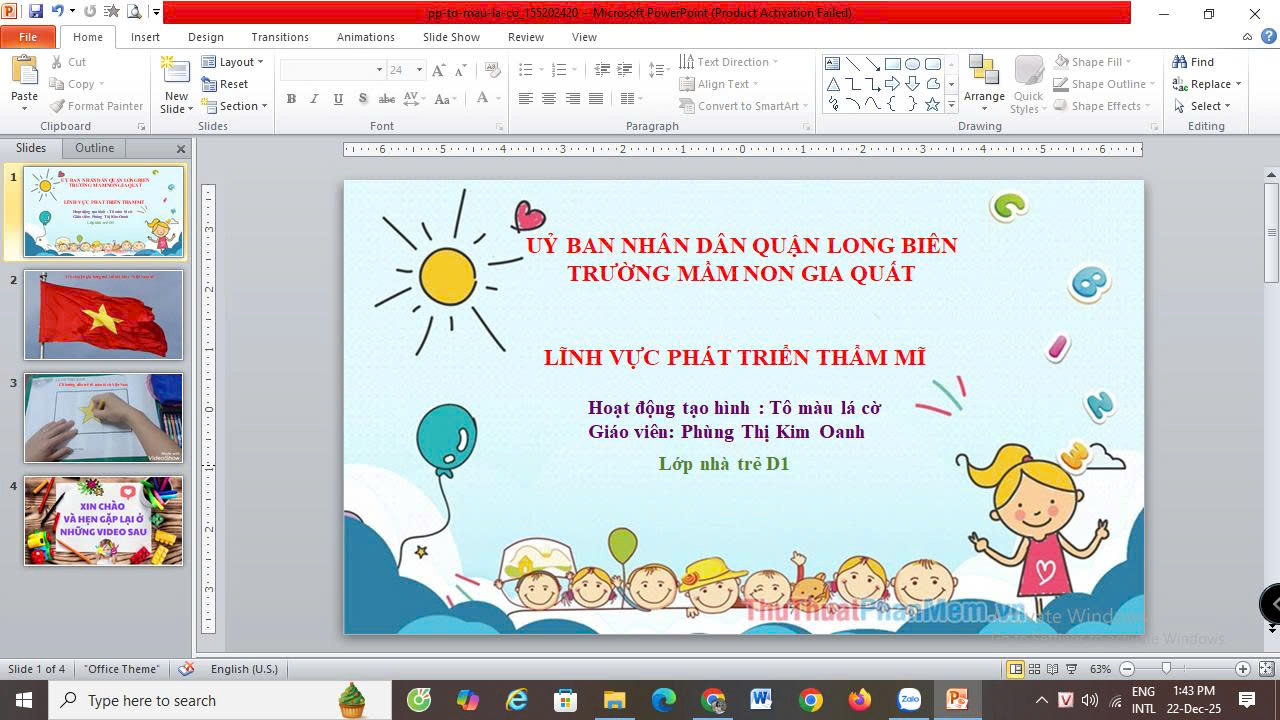Viewport: 1280px width, 720px height.
Task: Switch to Slide Sorter view
Action: pos(1035,669)
